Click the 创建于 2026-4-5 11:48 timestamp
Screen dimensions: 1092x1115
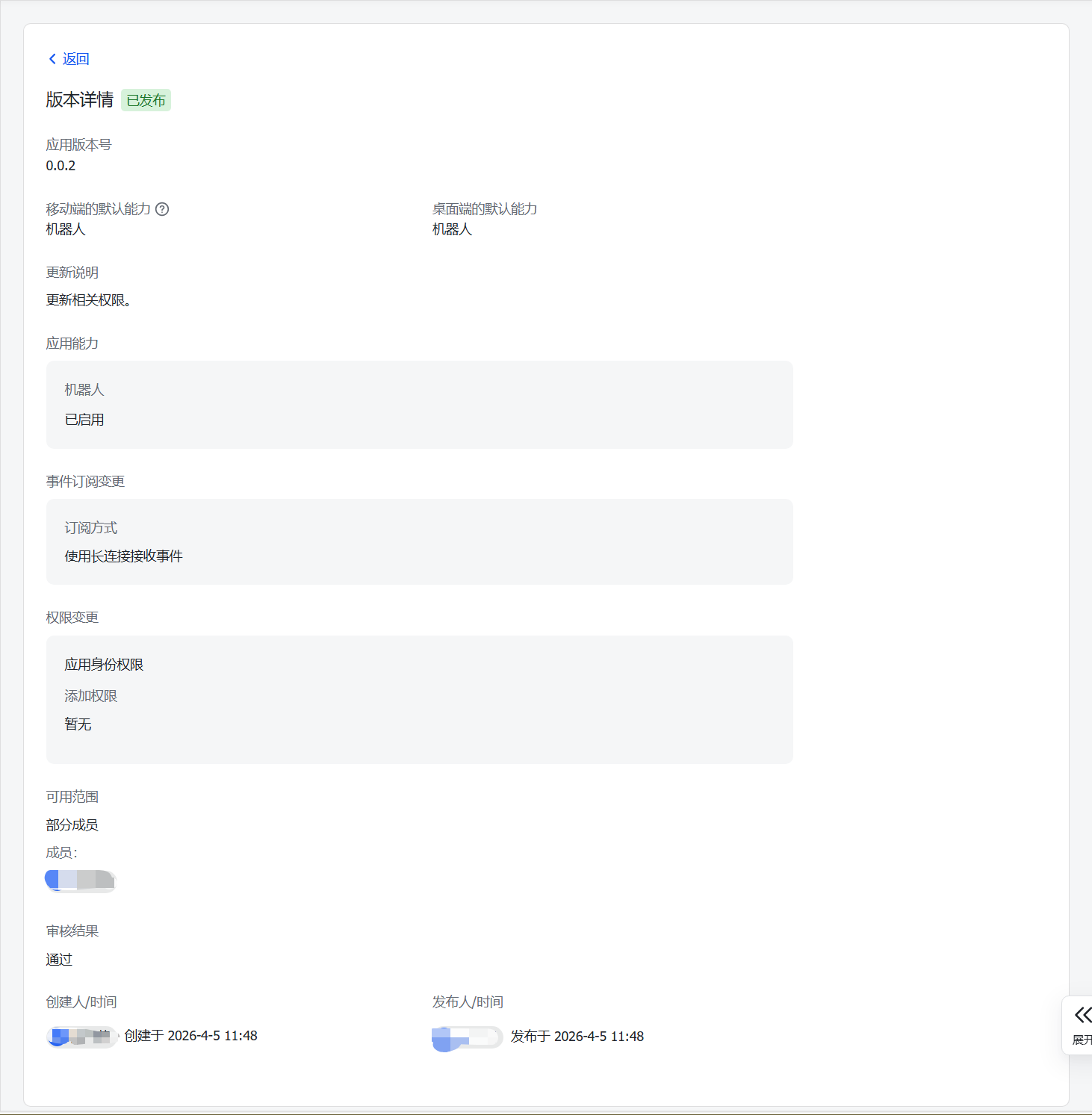click(x=190, y=1036)
